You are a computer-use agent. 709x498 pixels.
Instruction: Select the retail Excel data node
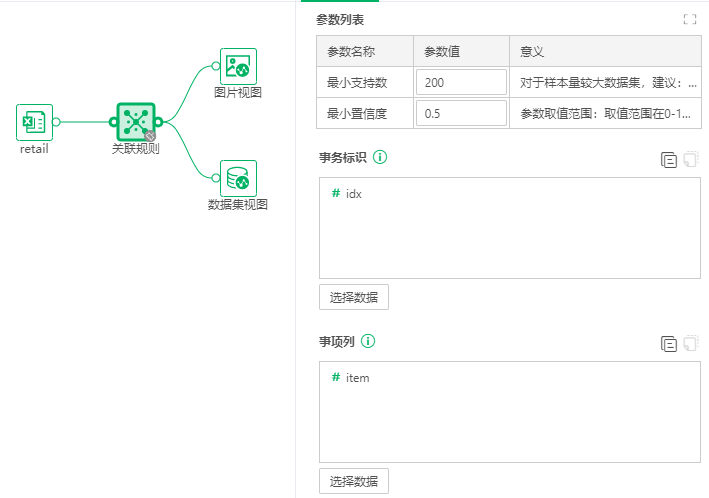34,122
